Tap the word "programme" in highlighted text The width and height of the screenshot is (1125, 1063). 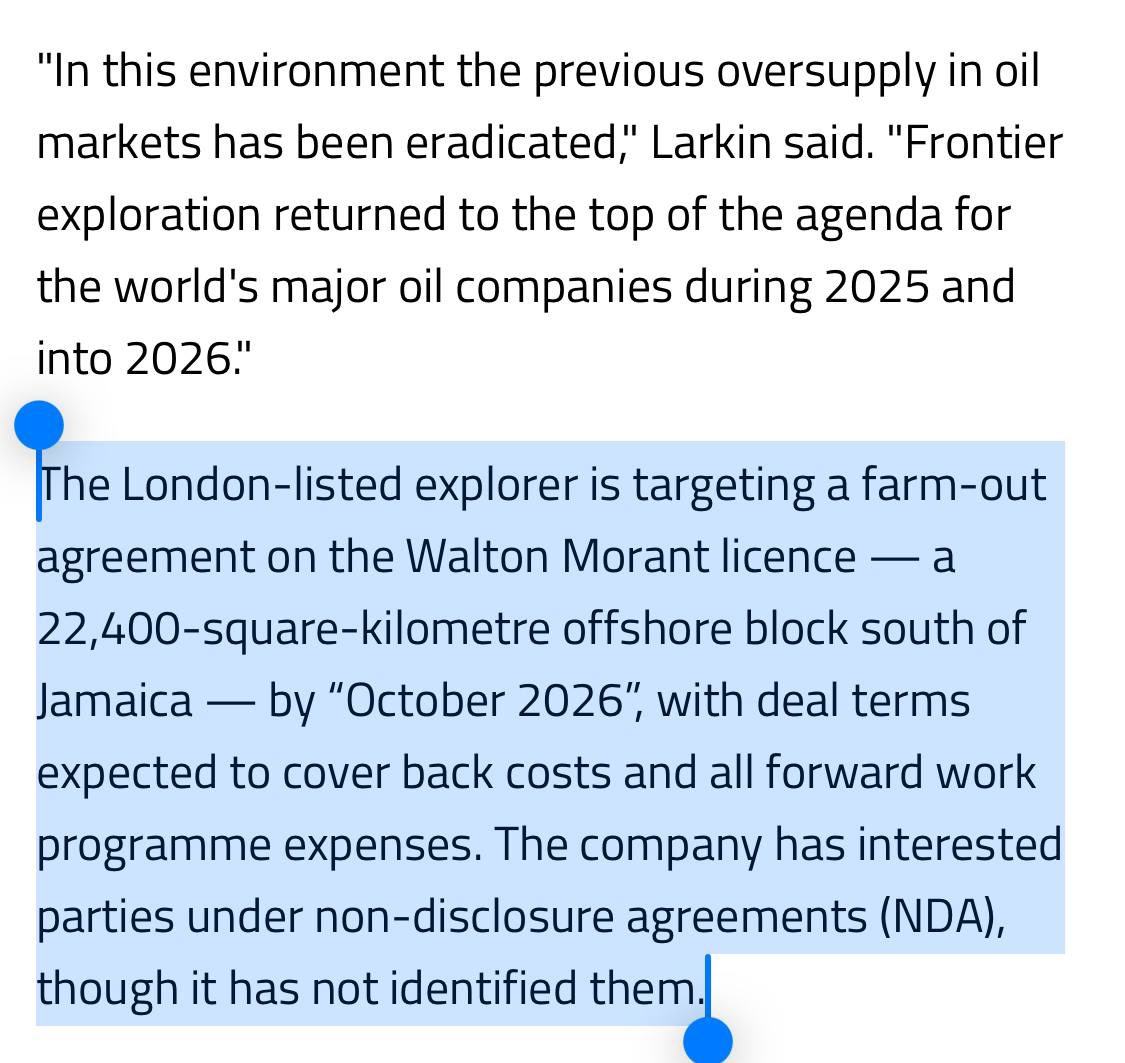pyautogui.click(x=154, y=845)
